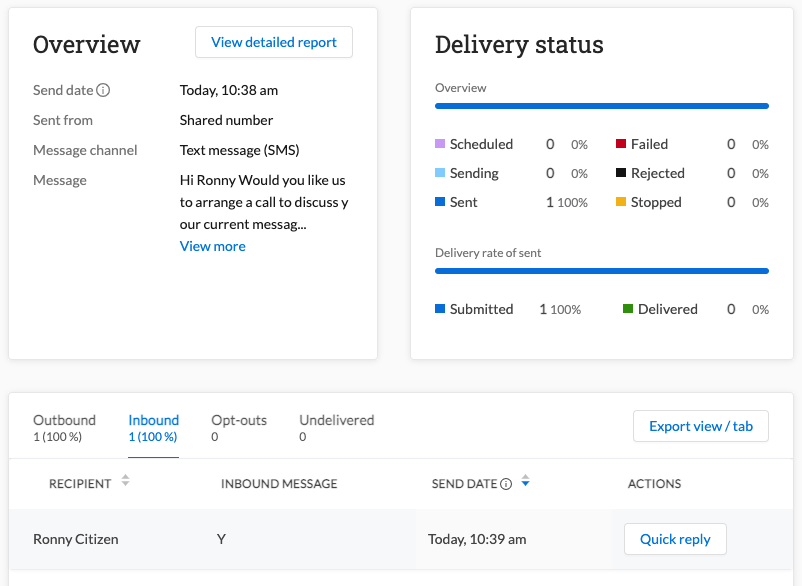
Task: Sort the Inbound Message column
Action: [279, 483]
